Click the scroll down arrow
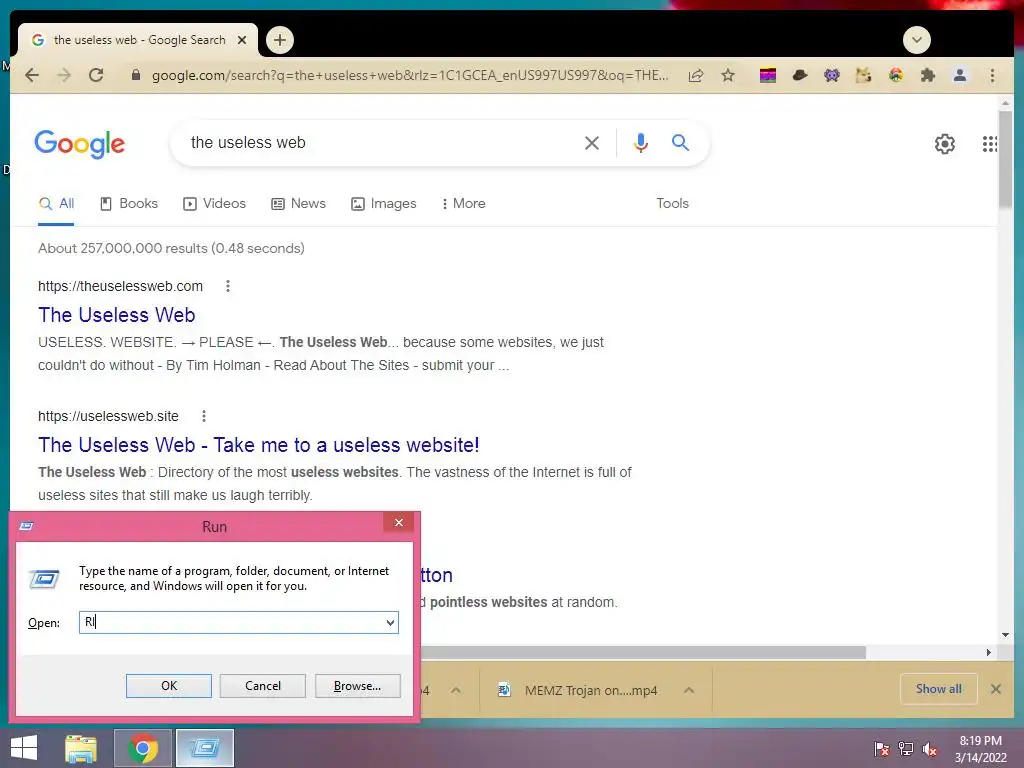This screenshot has height=768, width=1024. [1004, 635]
